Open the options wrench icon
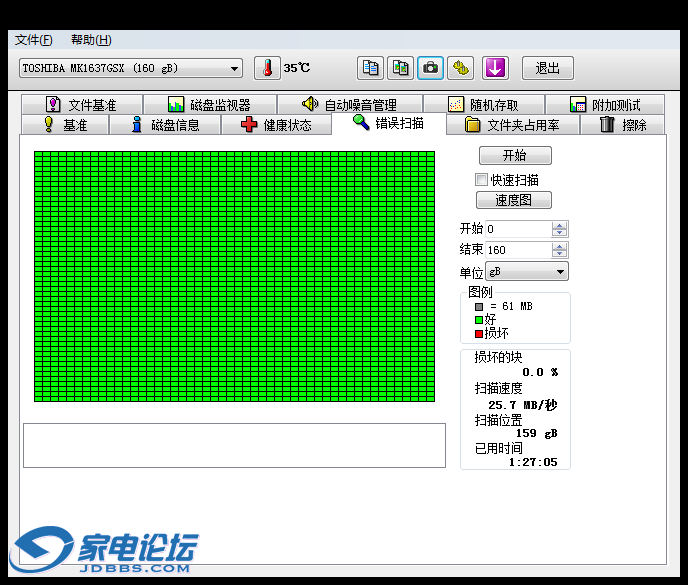Screen dimensions: 688x585 point(460,68)
